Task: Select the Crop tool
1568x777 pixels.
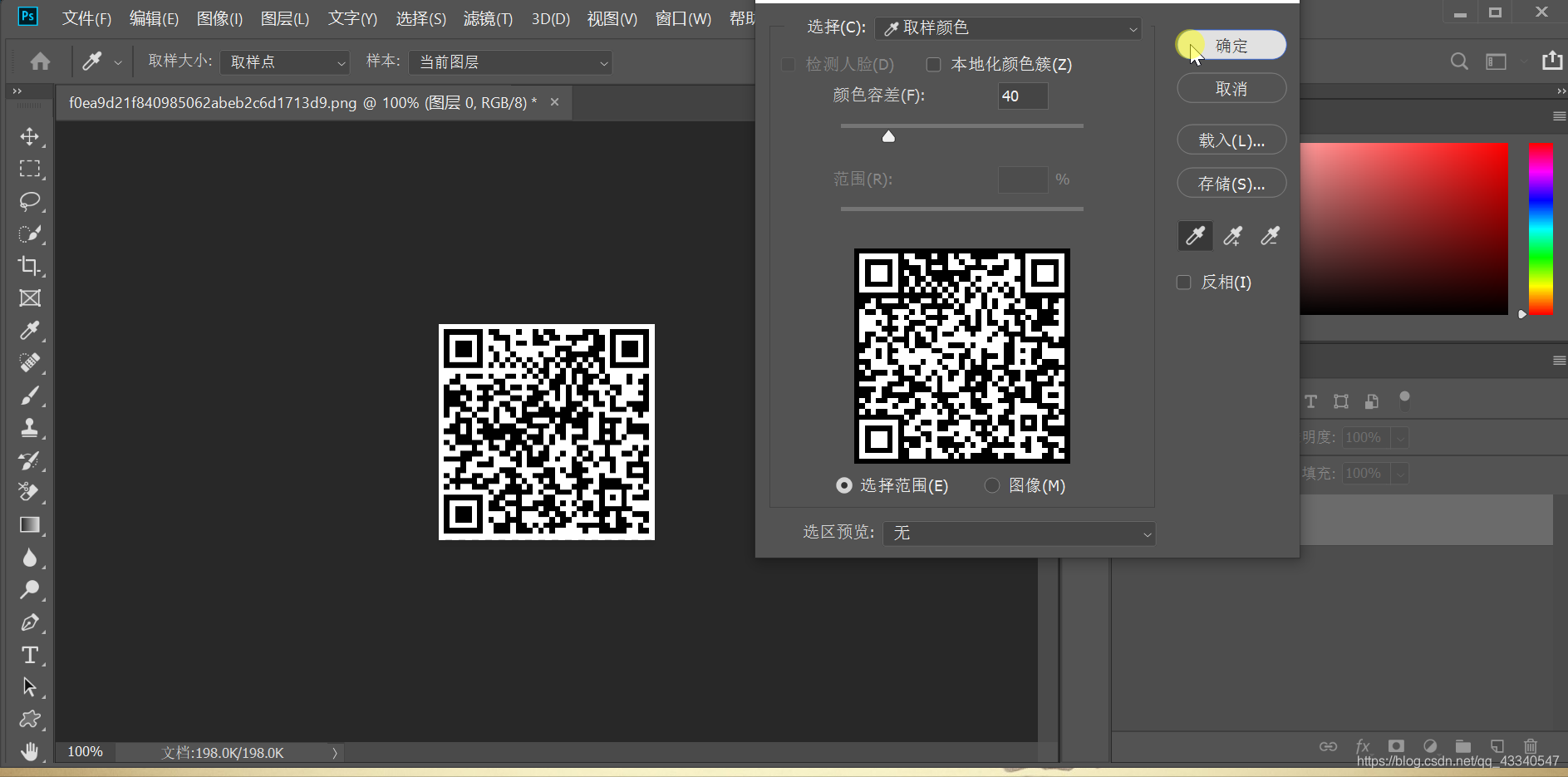Action: (30, 266)
